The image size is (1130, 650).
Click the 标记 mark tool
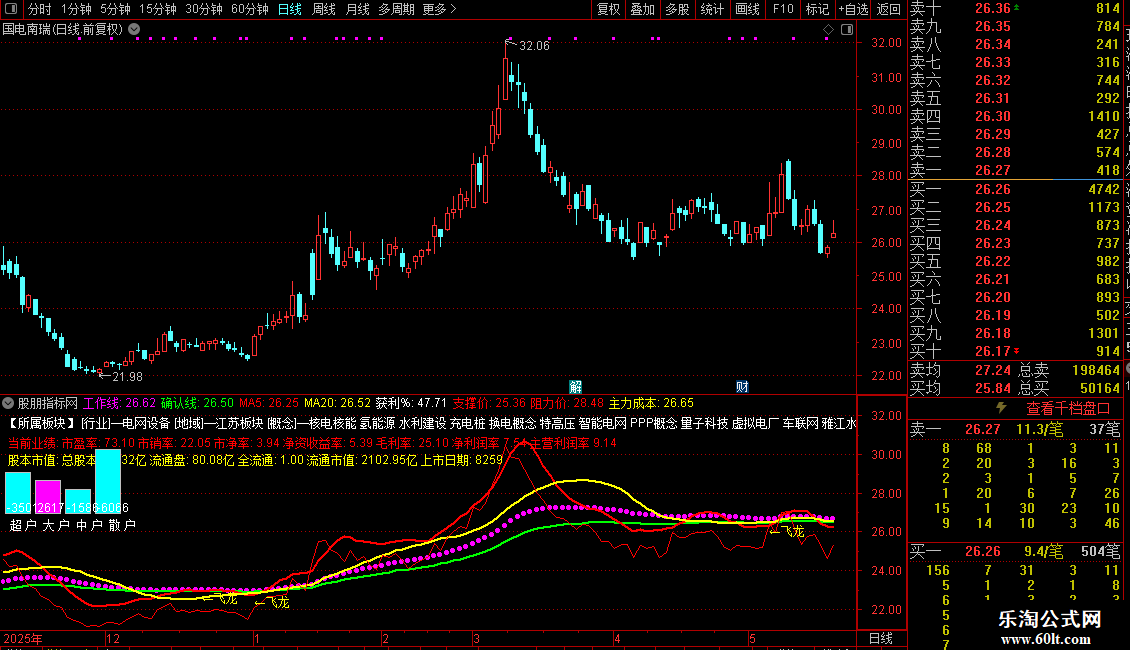coord(817,9)
